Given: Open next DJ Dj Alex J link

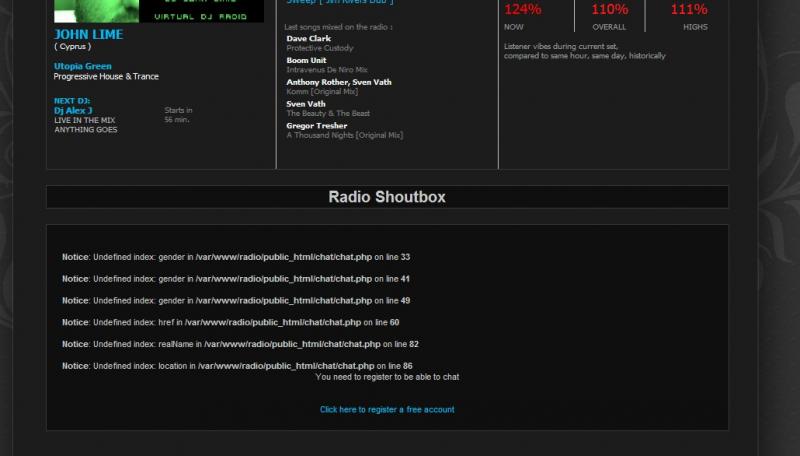Looking at the screenshot, I should click(x=73, y=110).
